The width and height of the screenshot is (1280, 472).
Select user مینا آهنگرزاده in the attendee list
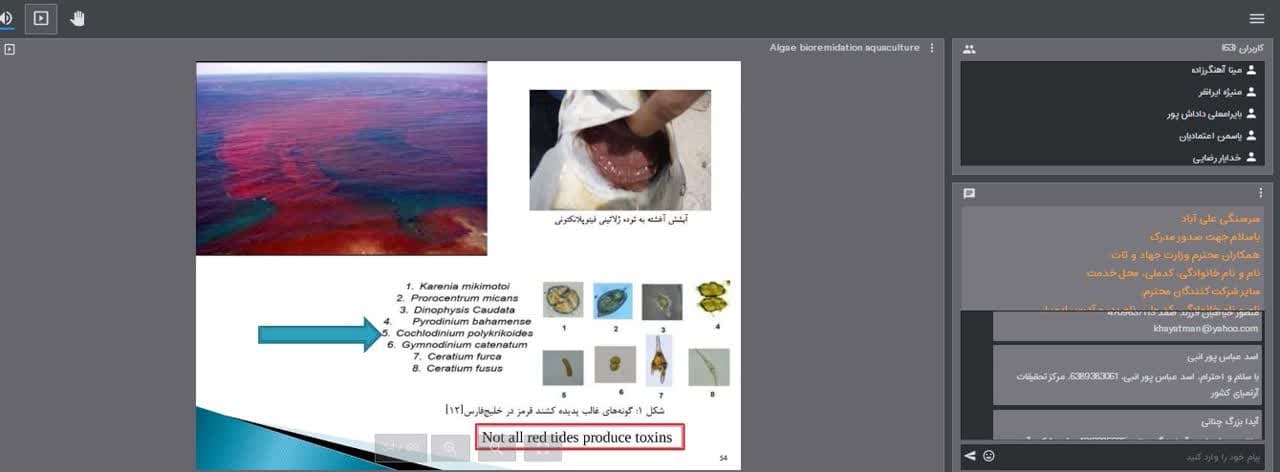pos(1215,71)
